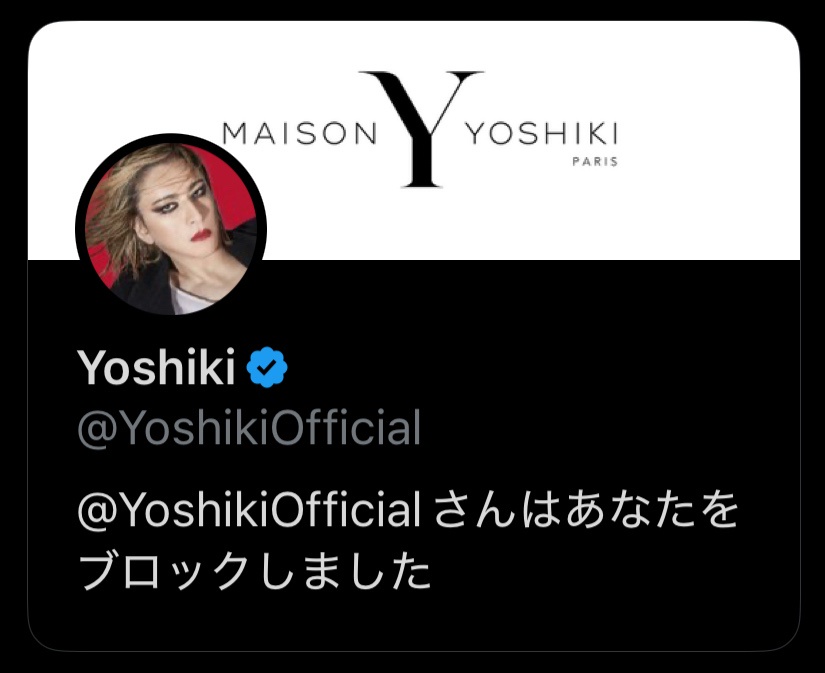Click the small PARIS label in banner

595,162
